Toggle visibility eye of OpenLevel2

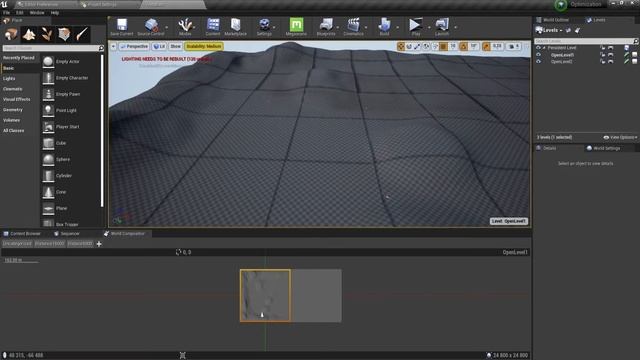538,62
